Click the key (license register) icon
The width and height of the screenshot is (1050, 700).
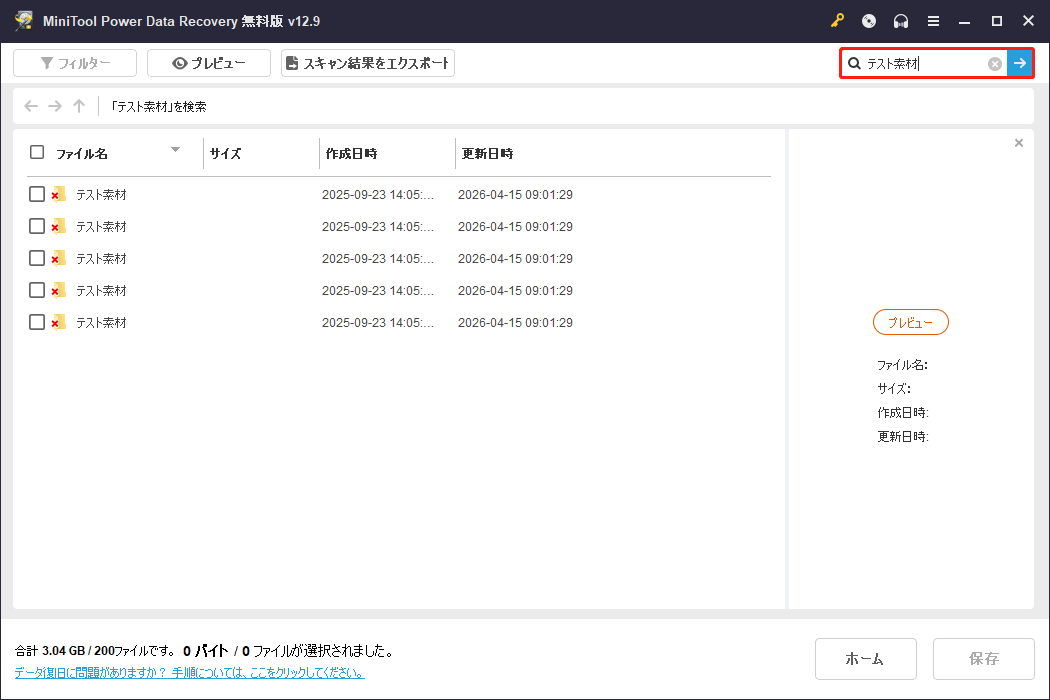tap(837, 21)
